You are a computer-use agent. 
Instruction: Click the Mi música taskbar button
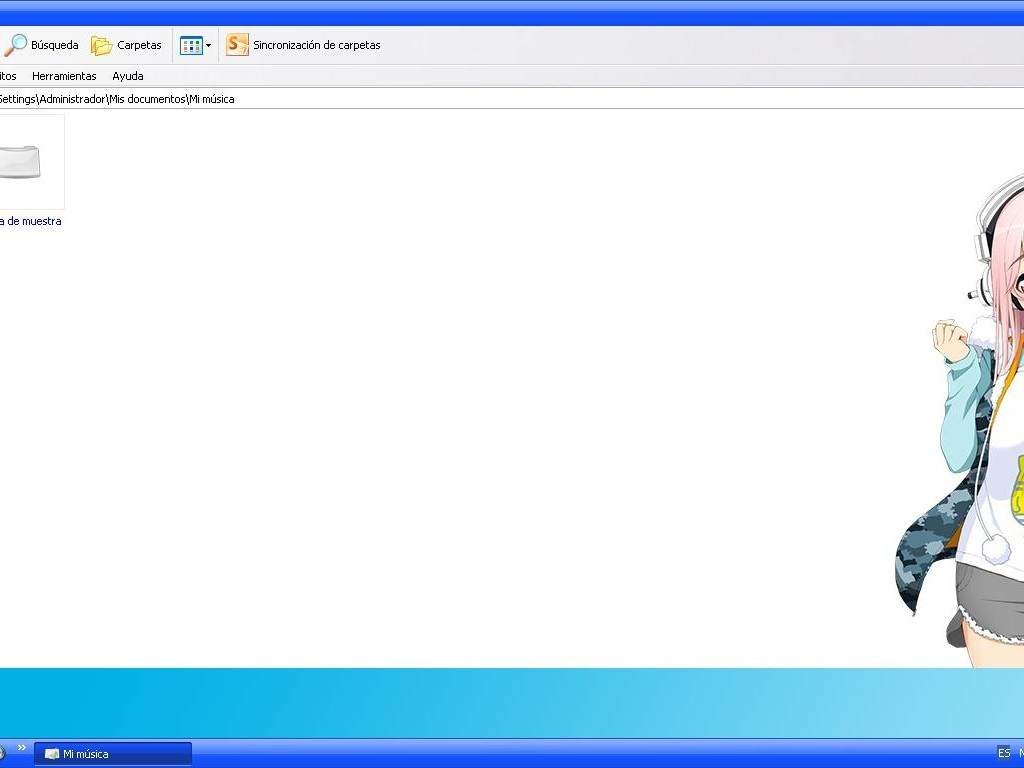[113, 754]
